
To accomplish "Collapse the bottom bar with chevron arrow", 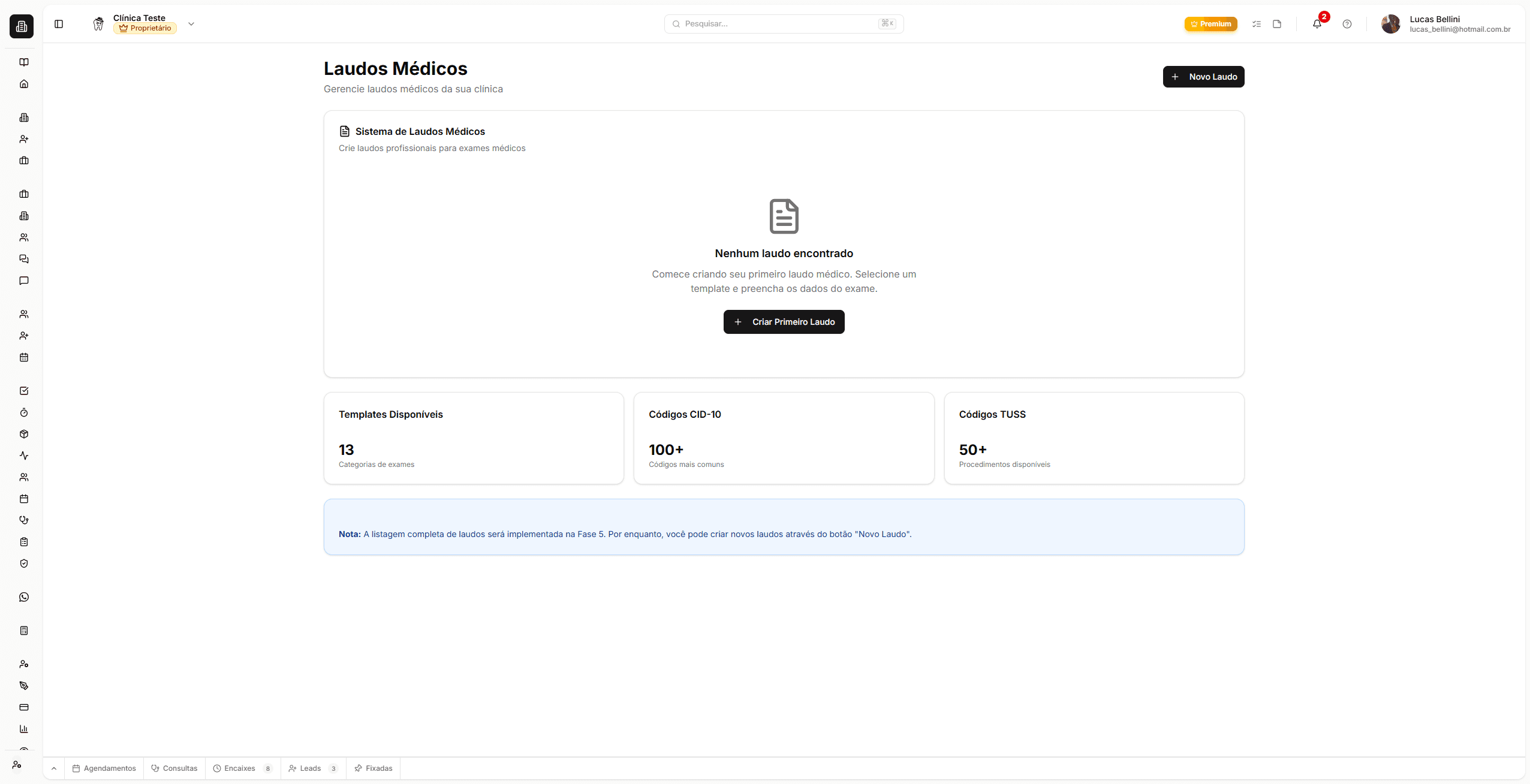I will (53, 768).
